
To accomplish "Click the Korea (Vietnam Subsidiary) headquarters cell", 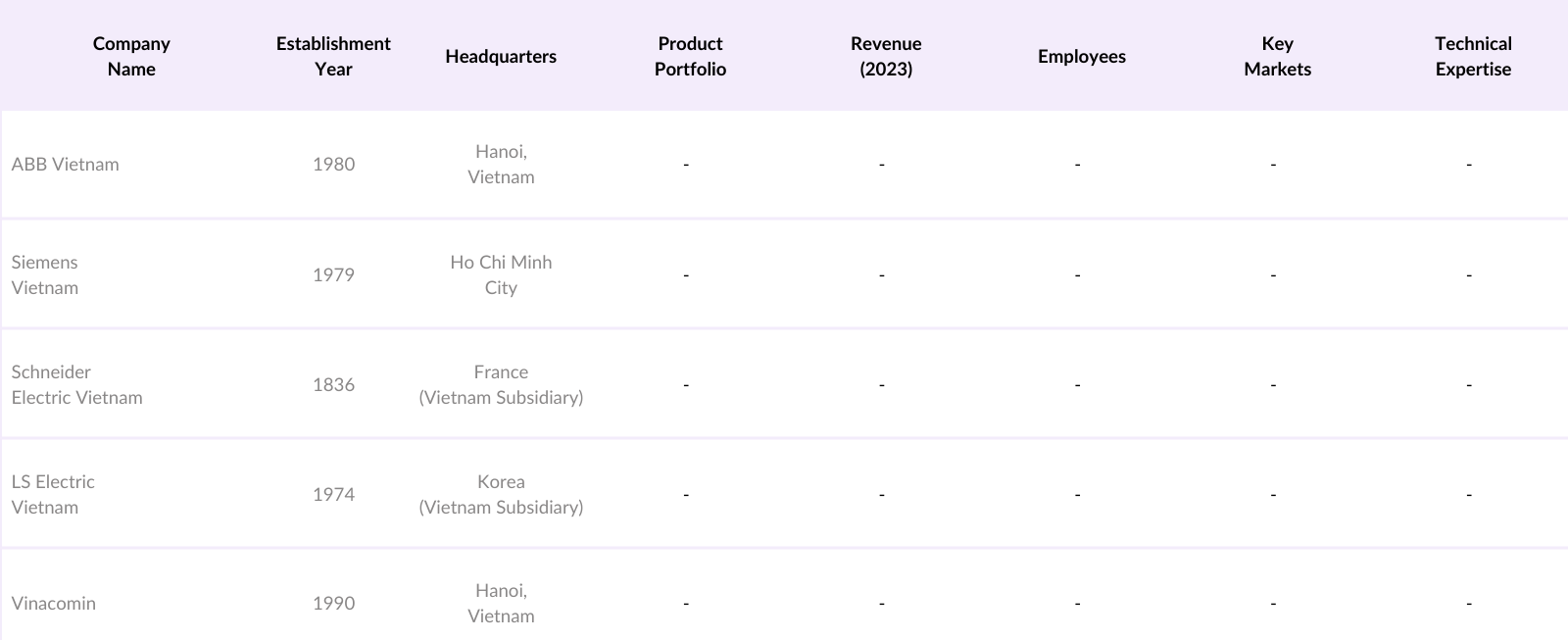I will click(501, 494).
